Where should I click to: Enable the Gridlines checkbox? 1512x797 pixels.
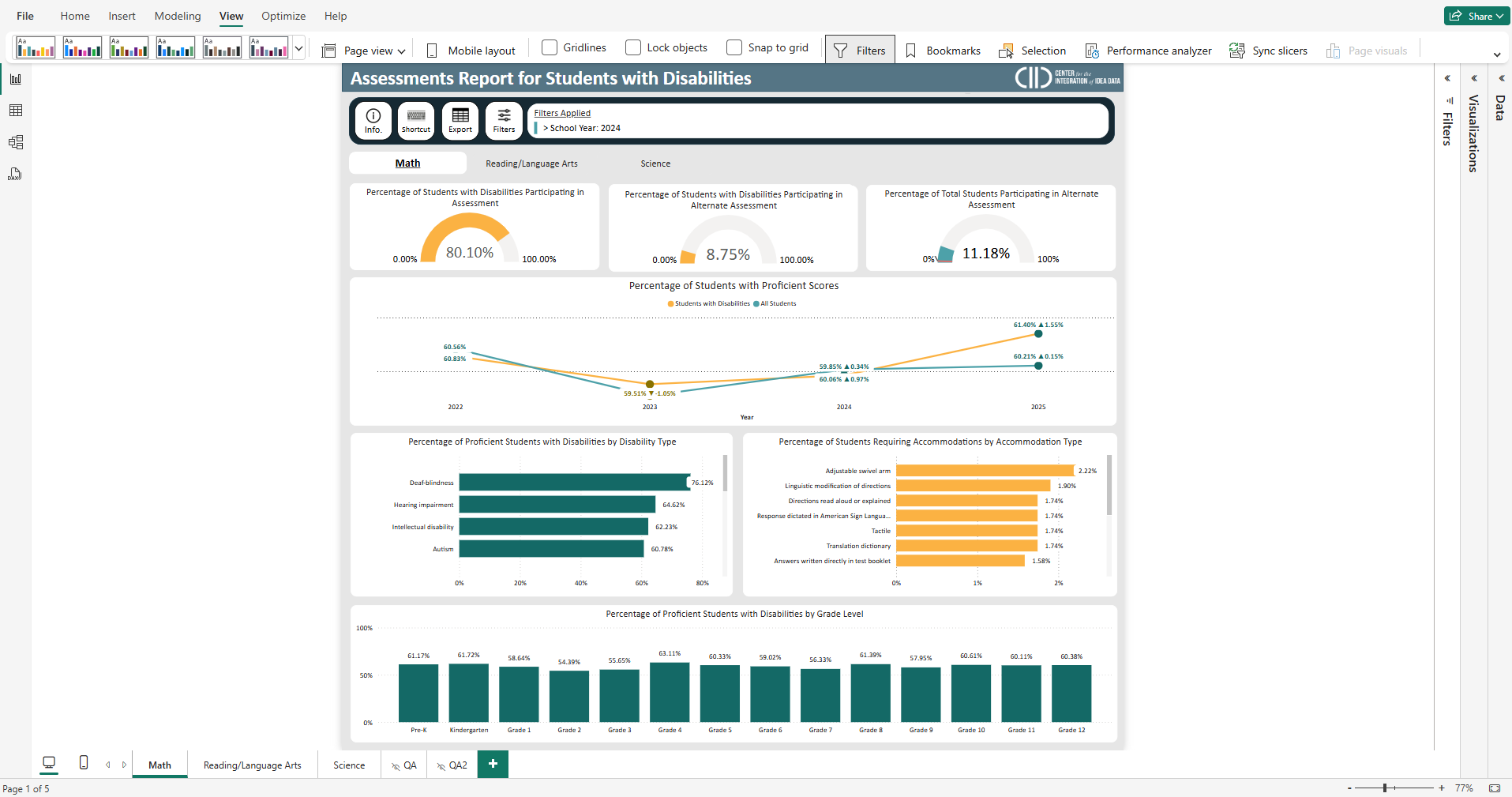550,48
